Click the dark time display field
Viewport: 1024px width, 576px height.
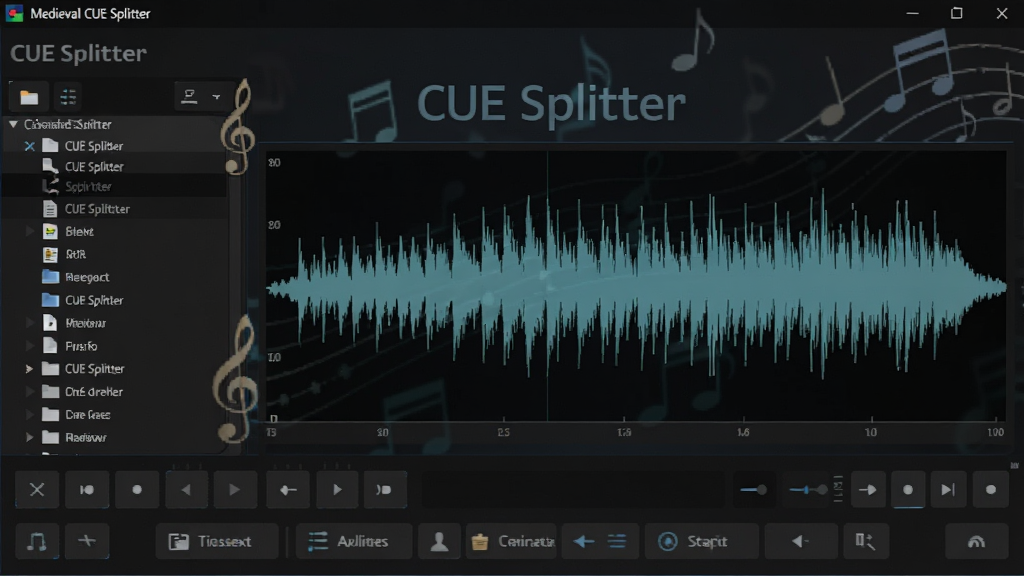(573, 490)
